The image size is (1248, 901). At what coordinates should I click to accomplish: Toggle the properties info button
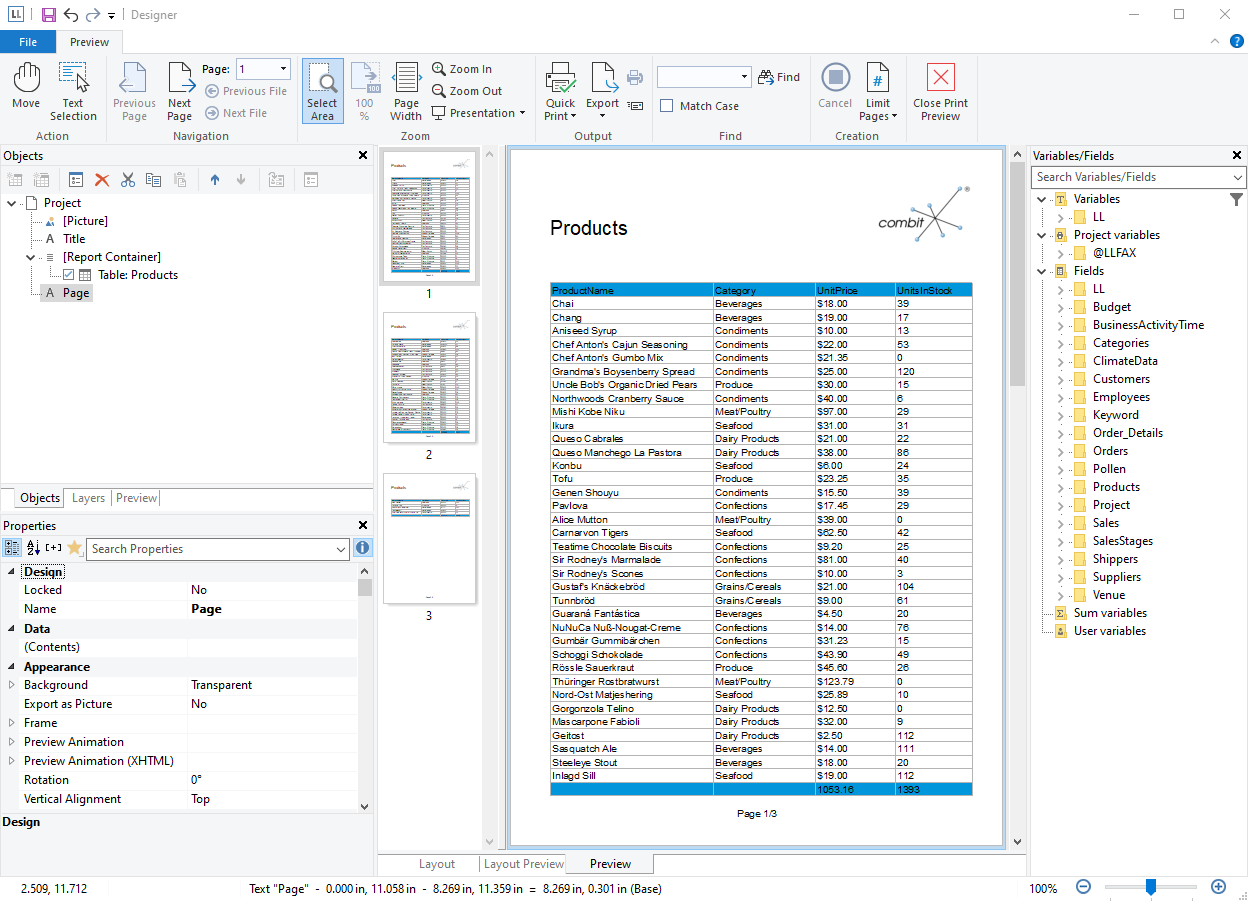coord(362,548)
